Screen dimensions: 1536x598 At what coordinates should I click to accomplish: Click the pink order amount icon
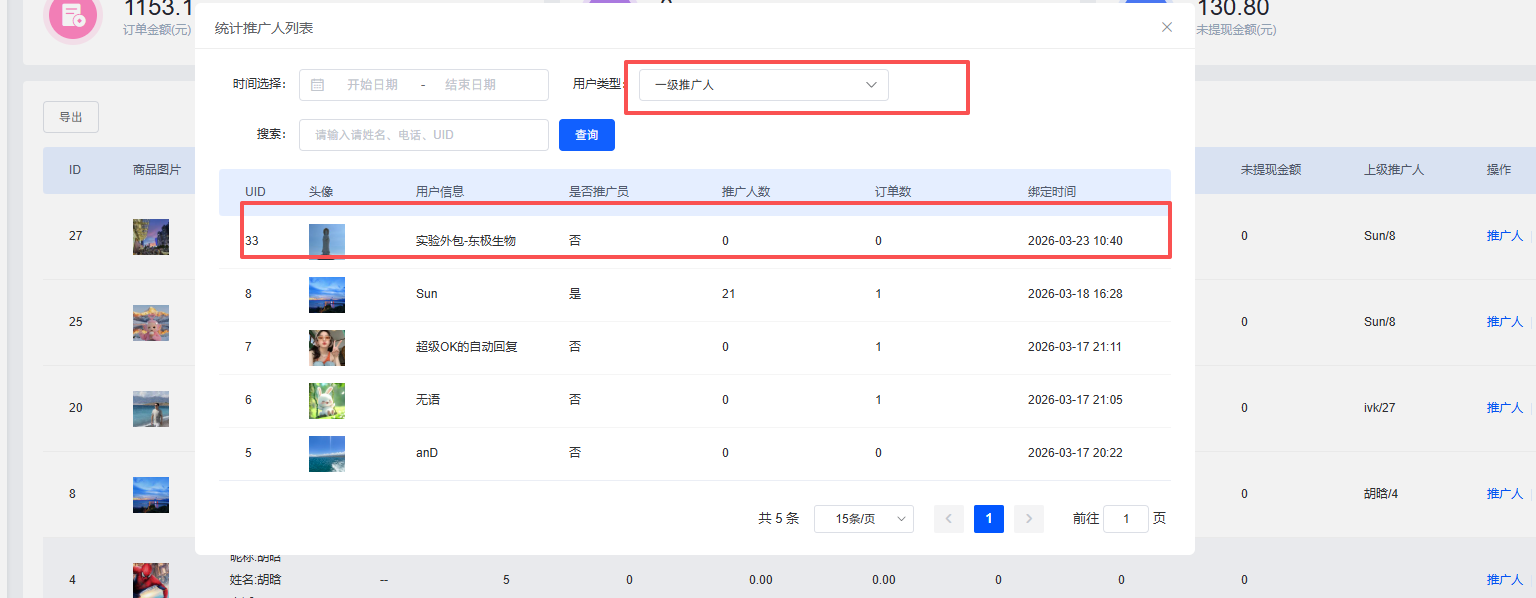click(72, 15)
